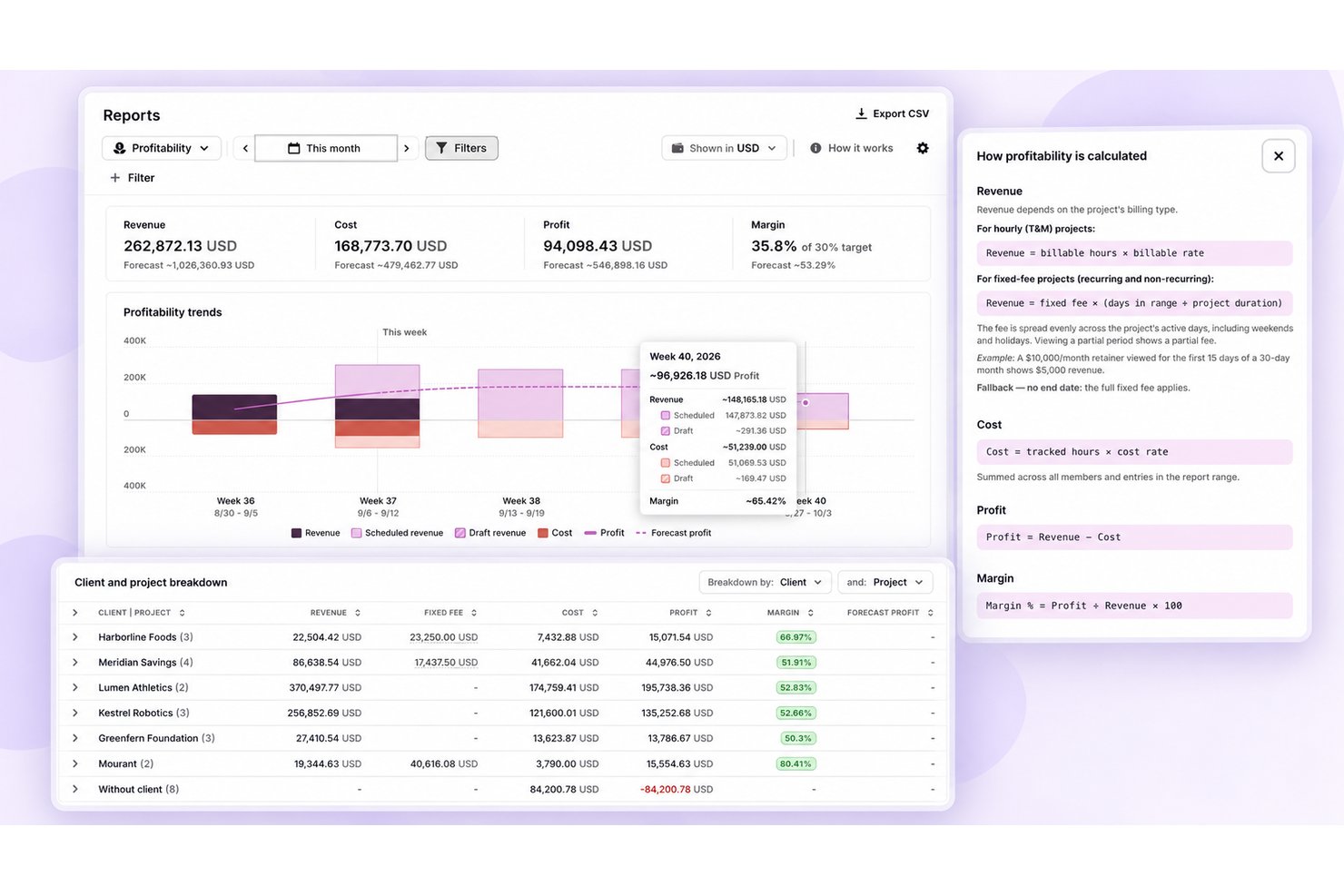Sort by Margin column arrows
The width and height of the screenshot is (1344, 896).
[x=811, y=613]
